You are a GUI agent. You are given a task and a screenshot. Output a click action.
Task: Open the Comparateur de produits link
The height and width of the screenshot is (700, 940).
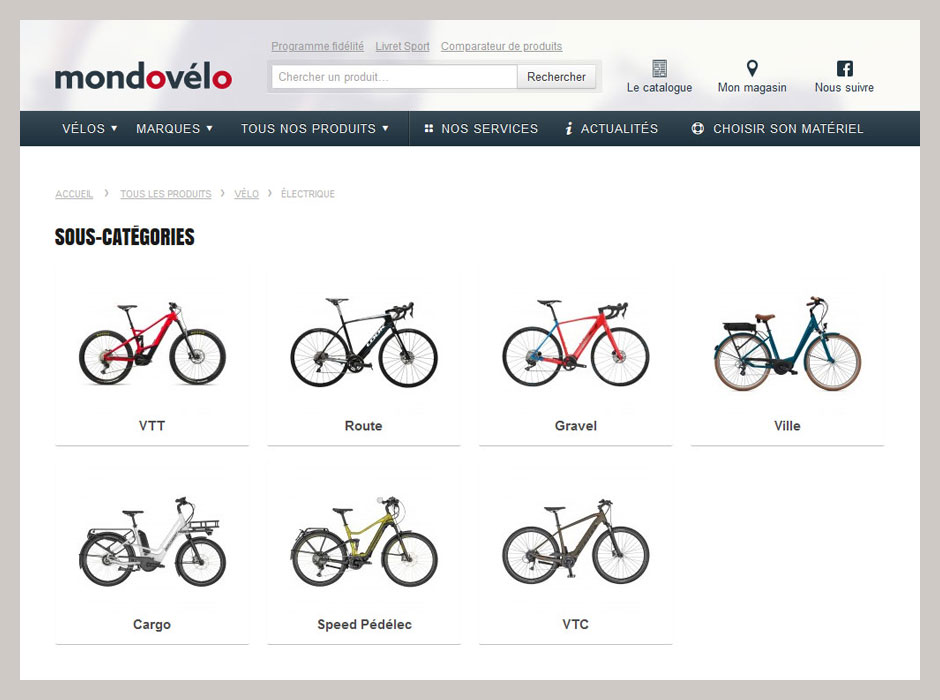coord(501,46)
